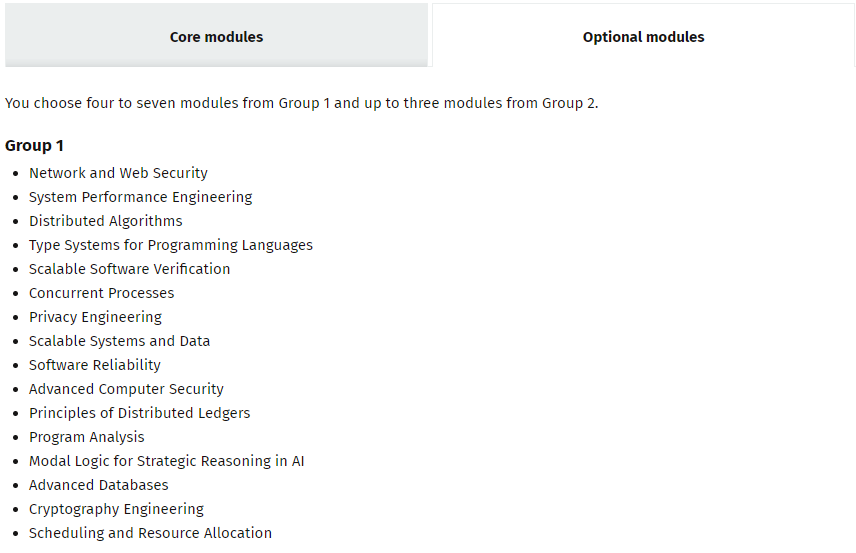The height and width of the screenshot is (553, 856).
Task: Click Advanced Computer Security item
Action: tap(126, 389)
